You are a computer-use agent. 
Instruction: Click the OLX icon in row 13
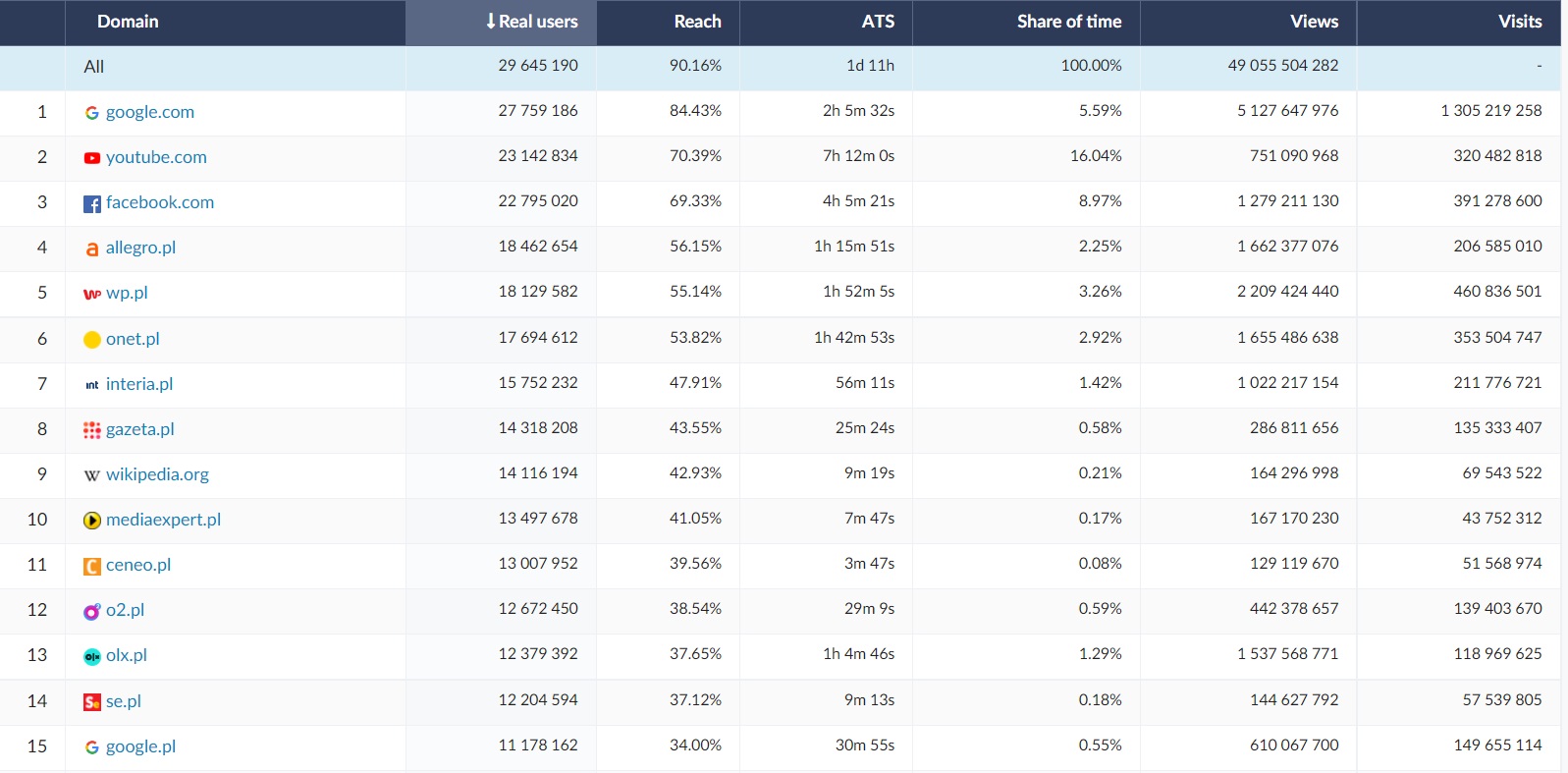tap(91, 657)
